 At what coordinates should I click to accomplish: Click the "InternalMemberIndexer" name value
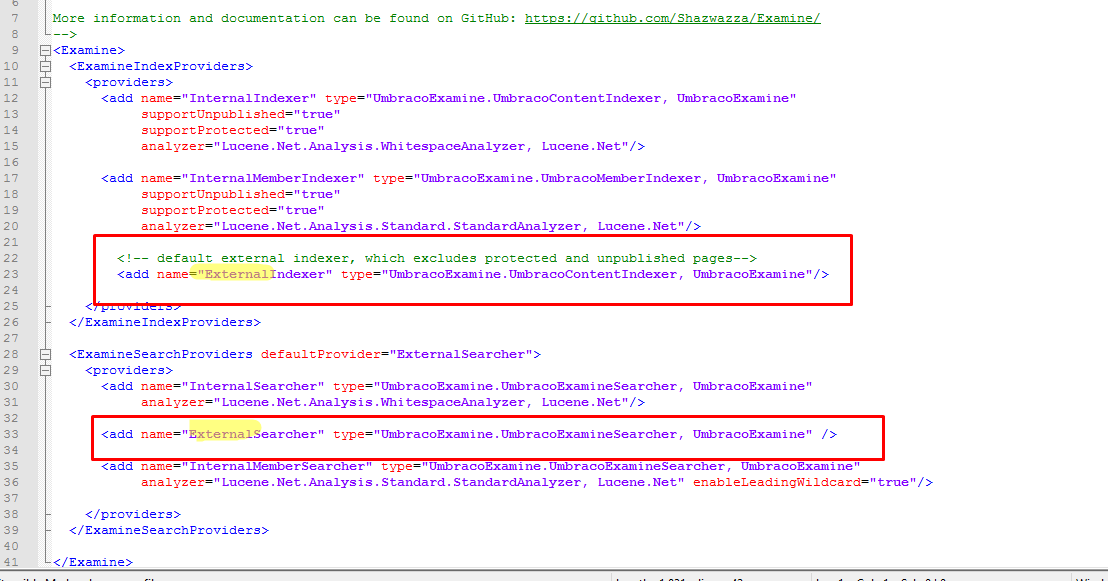point(273,178)
